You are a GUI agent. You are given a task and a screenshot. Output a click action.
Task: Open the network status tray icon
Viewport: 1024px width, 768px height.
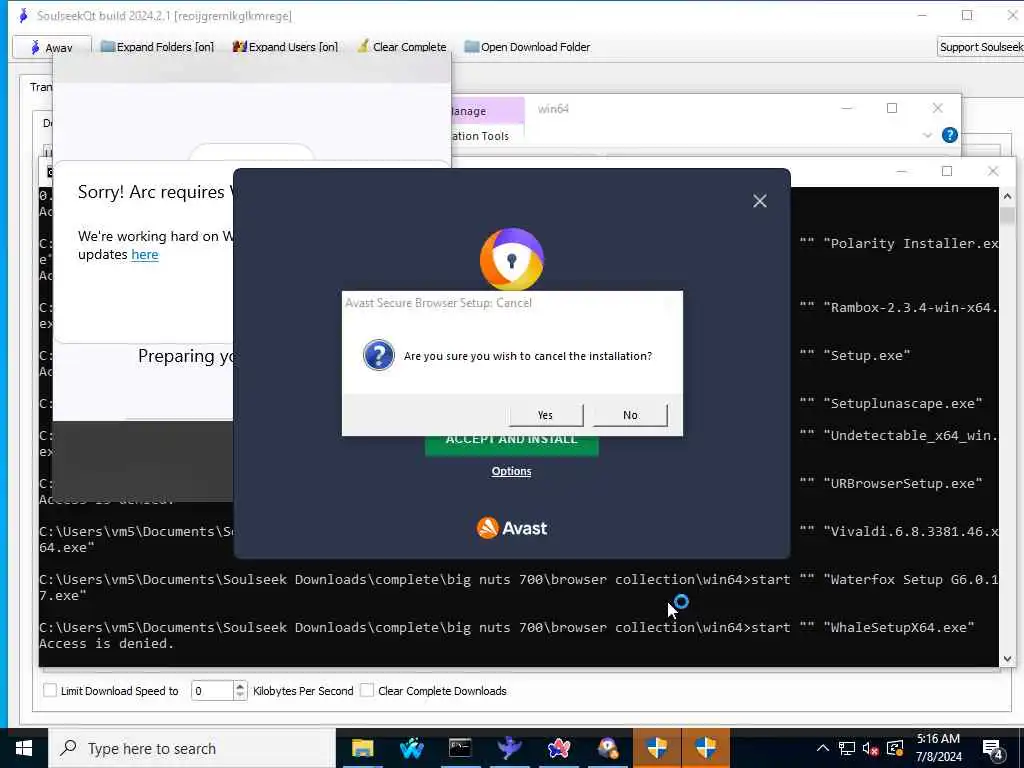846,748
